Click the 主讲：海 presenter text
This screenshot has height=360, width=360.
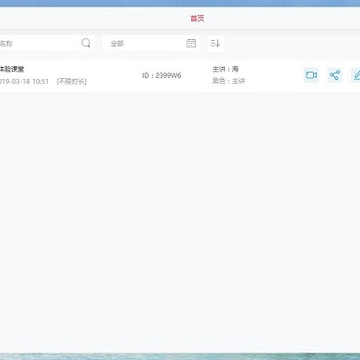point(226,69)
